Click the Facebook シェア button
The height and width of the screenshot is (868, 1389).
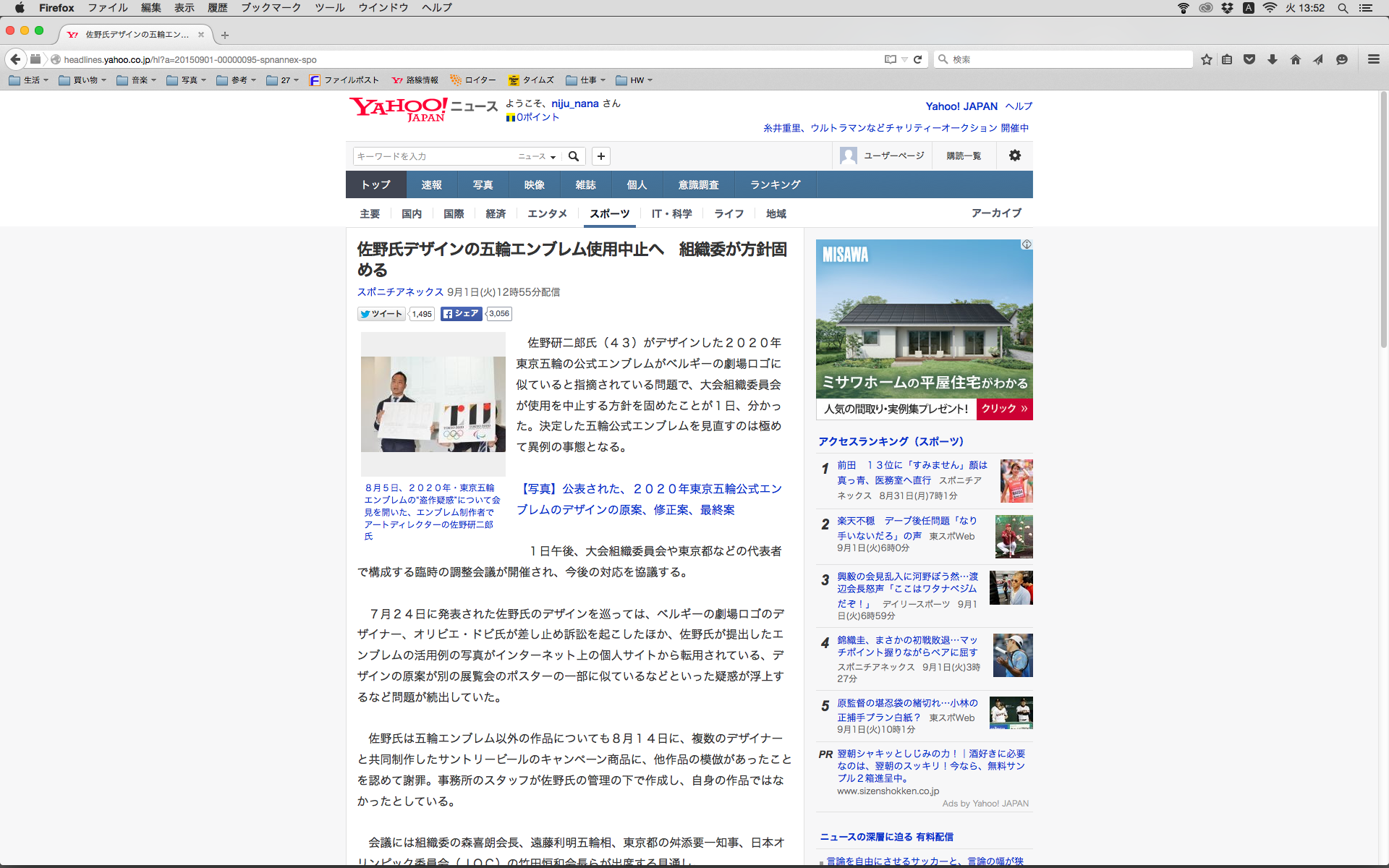pyautogui.click(x=461, y=314)
